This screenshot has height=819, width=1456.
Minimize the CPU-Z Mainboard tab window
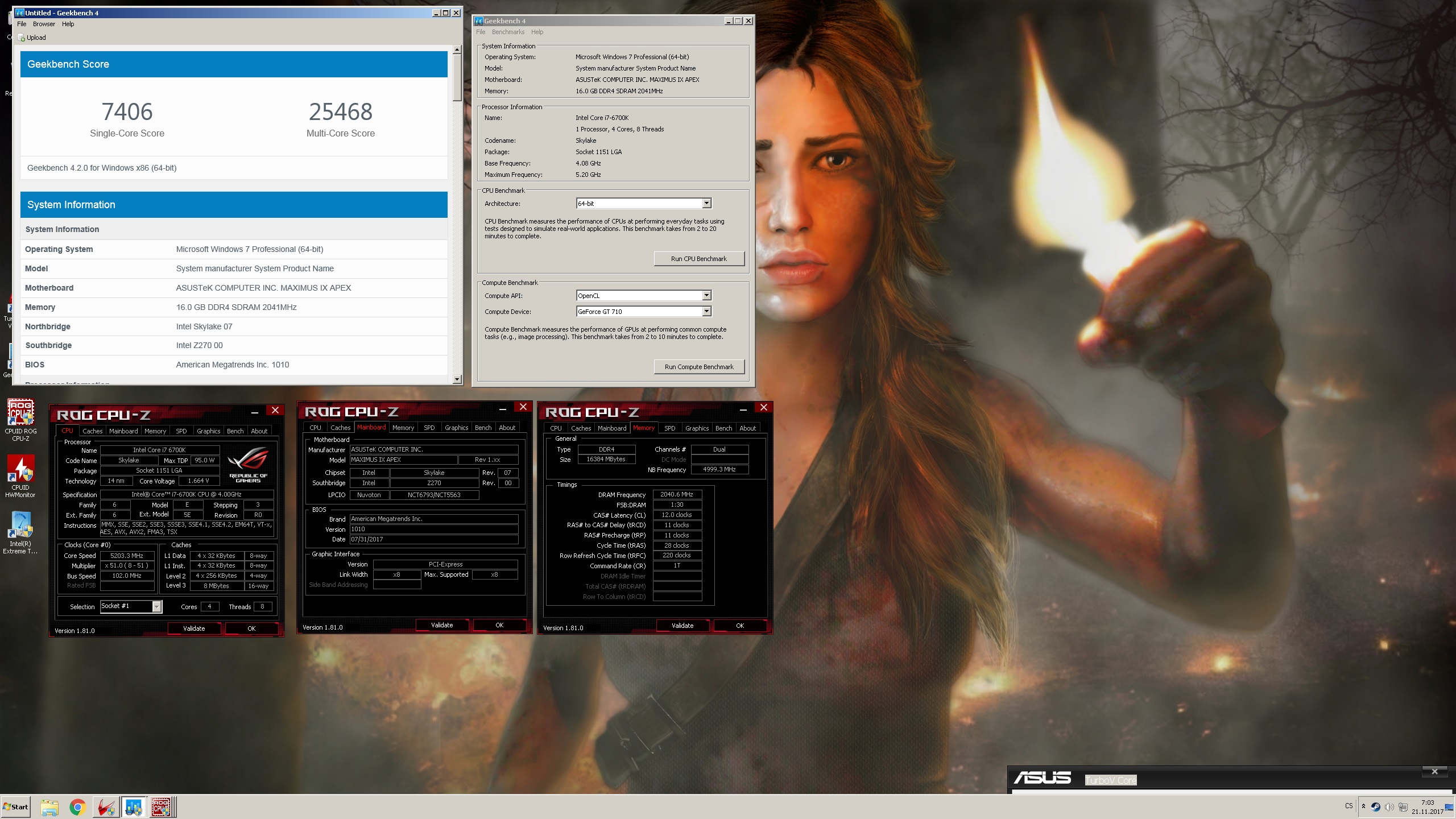click(502, 408)
